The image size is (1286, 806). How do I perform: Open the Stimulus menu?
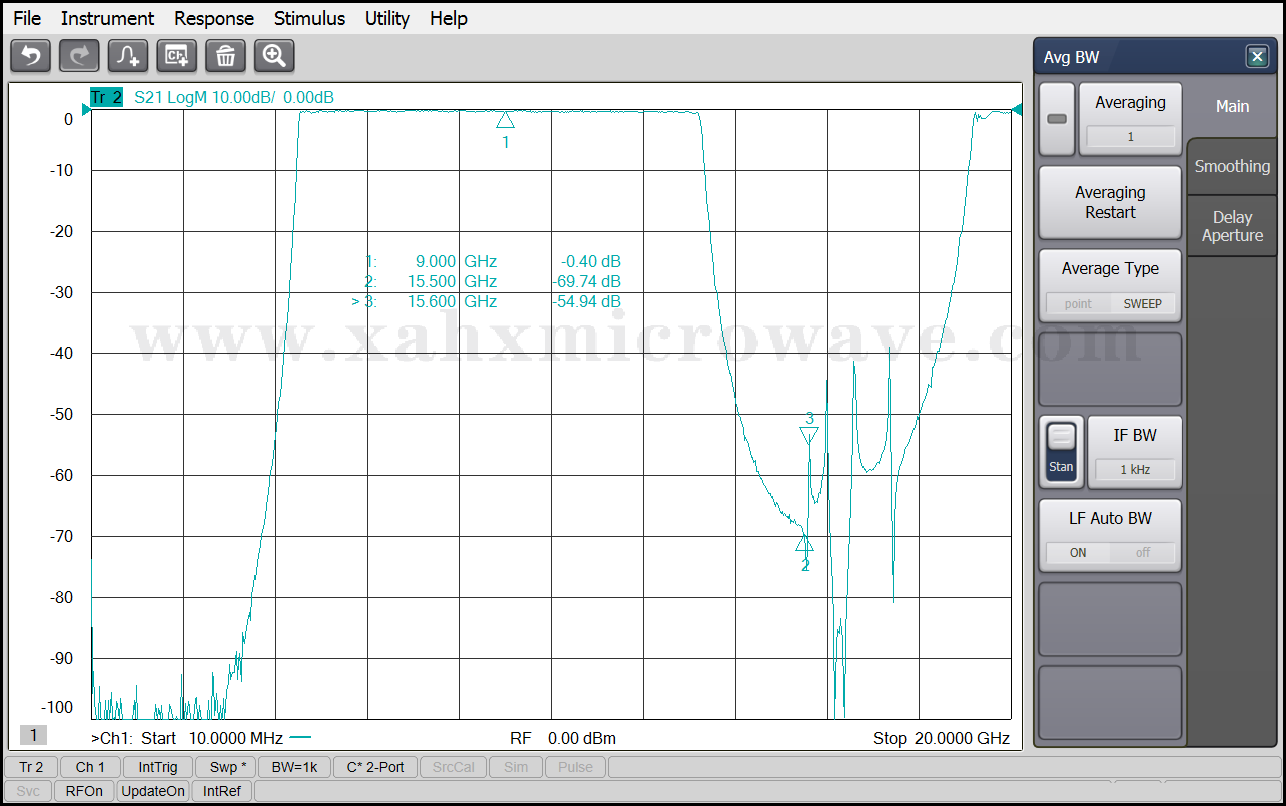[x=309, y=18]
